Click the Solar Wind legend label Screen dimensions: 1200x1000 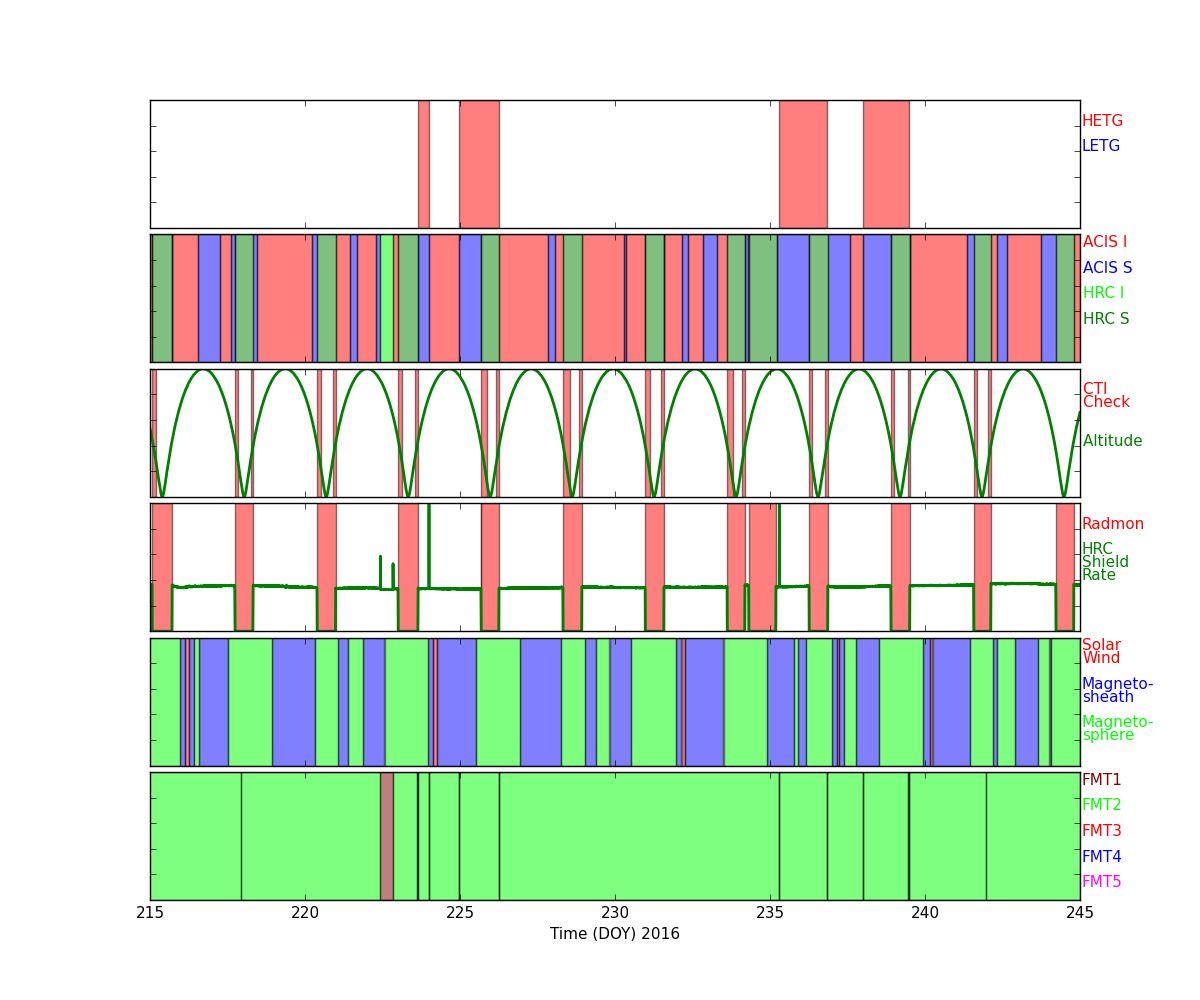[1101, 652]
